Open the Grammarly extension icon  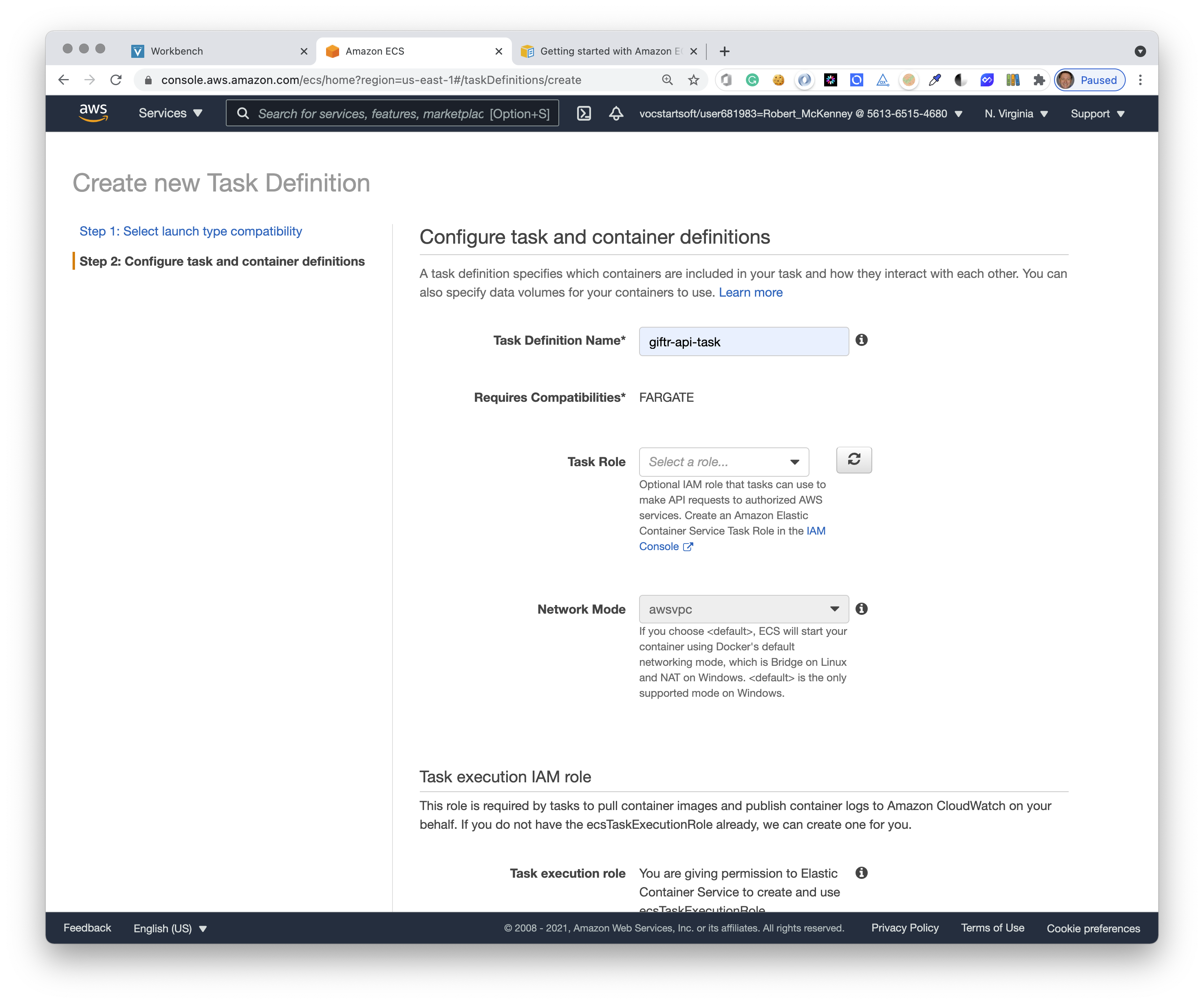coord(752,80)
